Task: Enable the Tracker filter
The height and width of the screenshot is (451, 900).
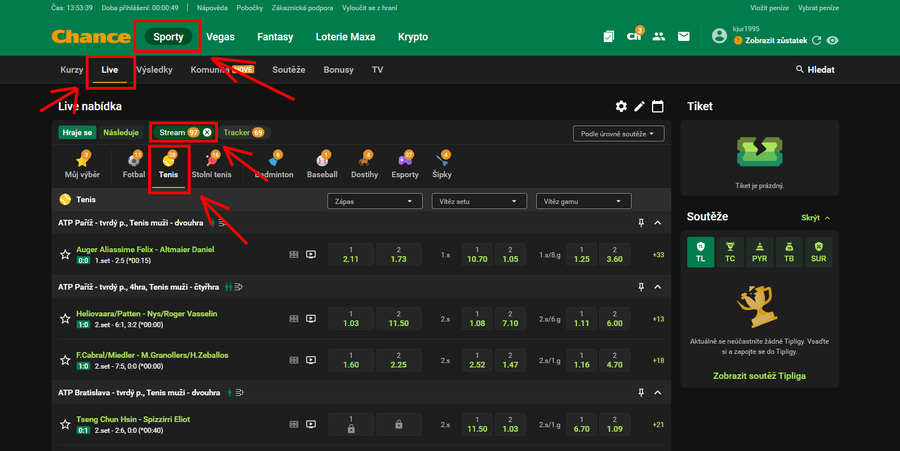Action: (243, 132)
